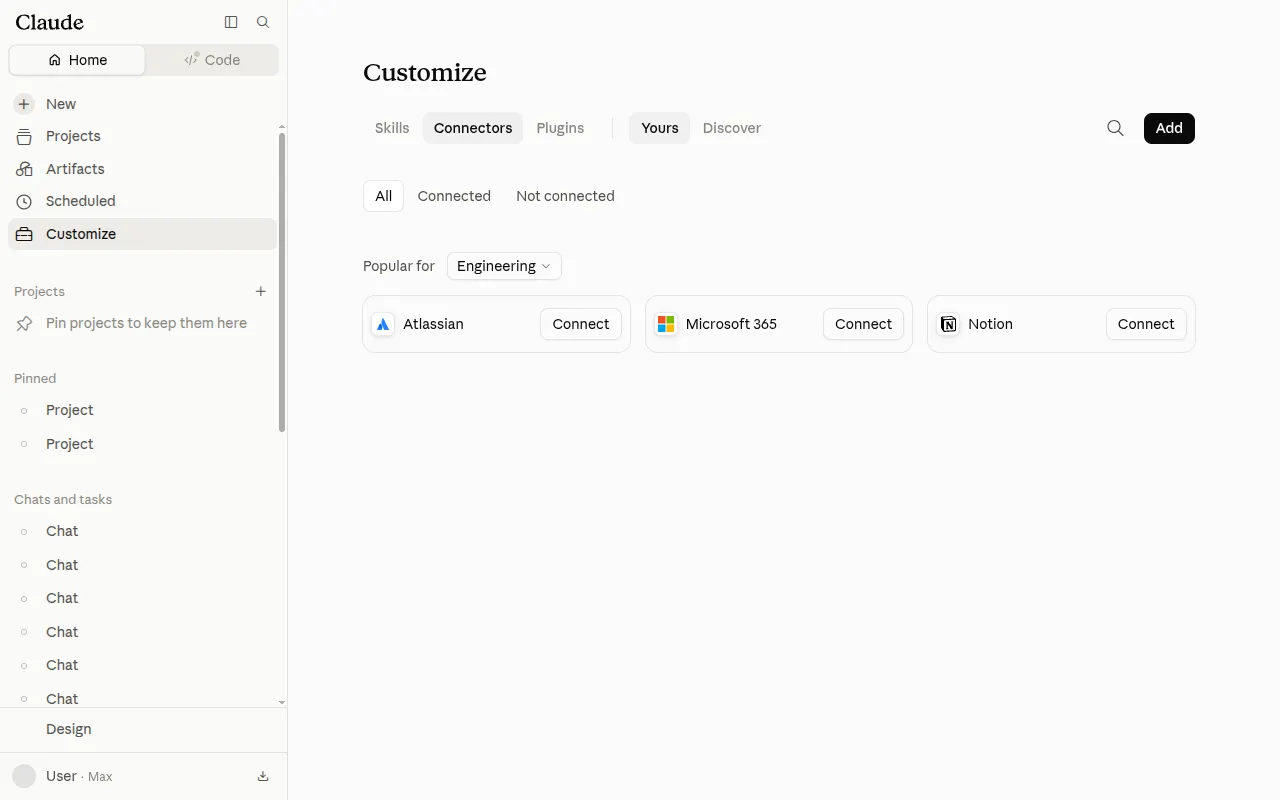Show the Yours connectors view
1280x800 pixels.
660,128
